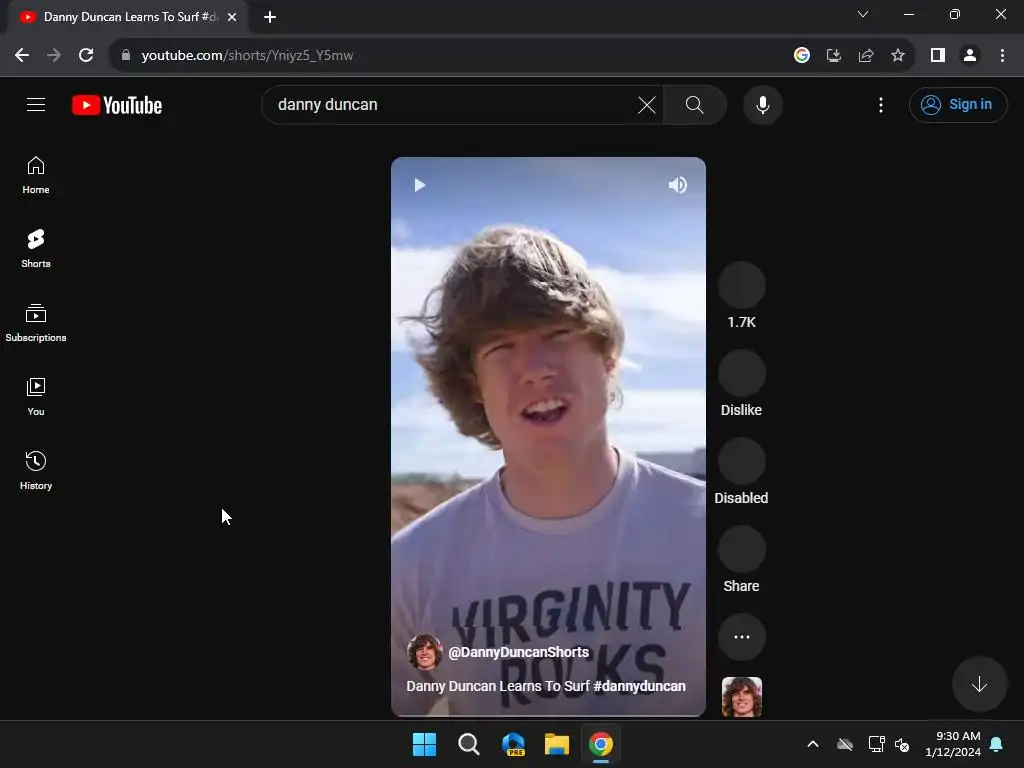Open Subscriptions in the sidebar
Screen dimensions: 1024x768
(x=36, y=323)
